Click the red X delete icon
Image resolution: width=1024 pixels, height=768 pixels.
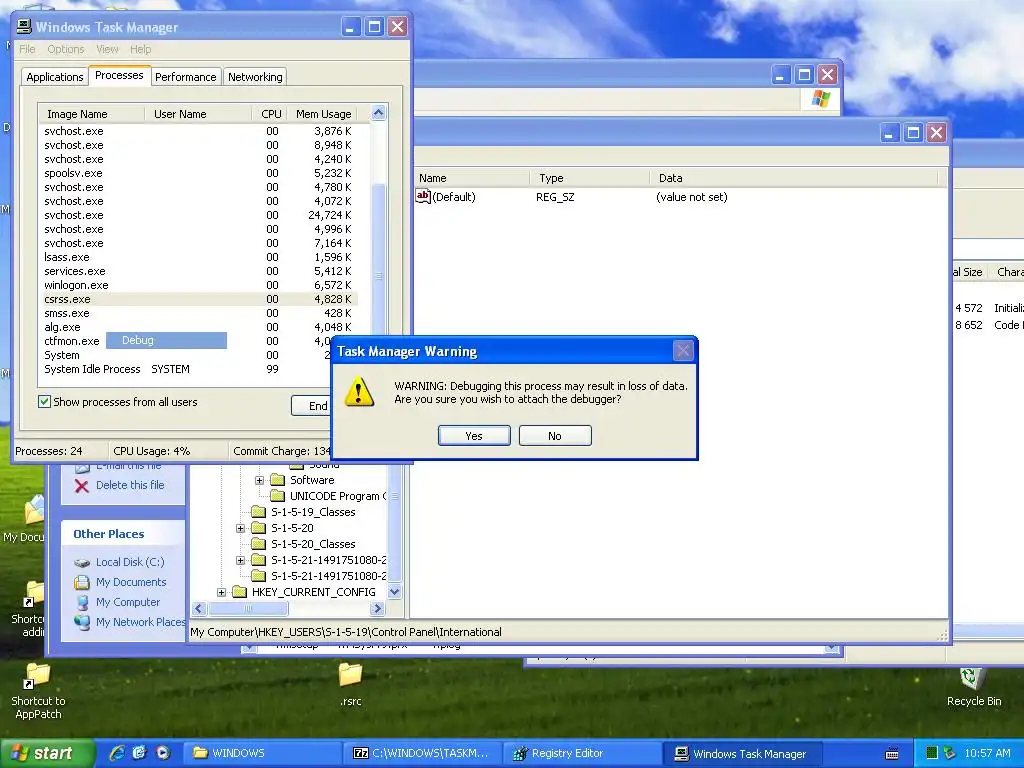[82, 486]
